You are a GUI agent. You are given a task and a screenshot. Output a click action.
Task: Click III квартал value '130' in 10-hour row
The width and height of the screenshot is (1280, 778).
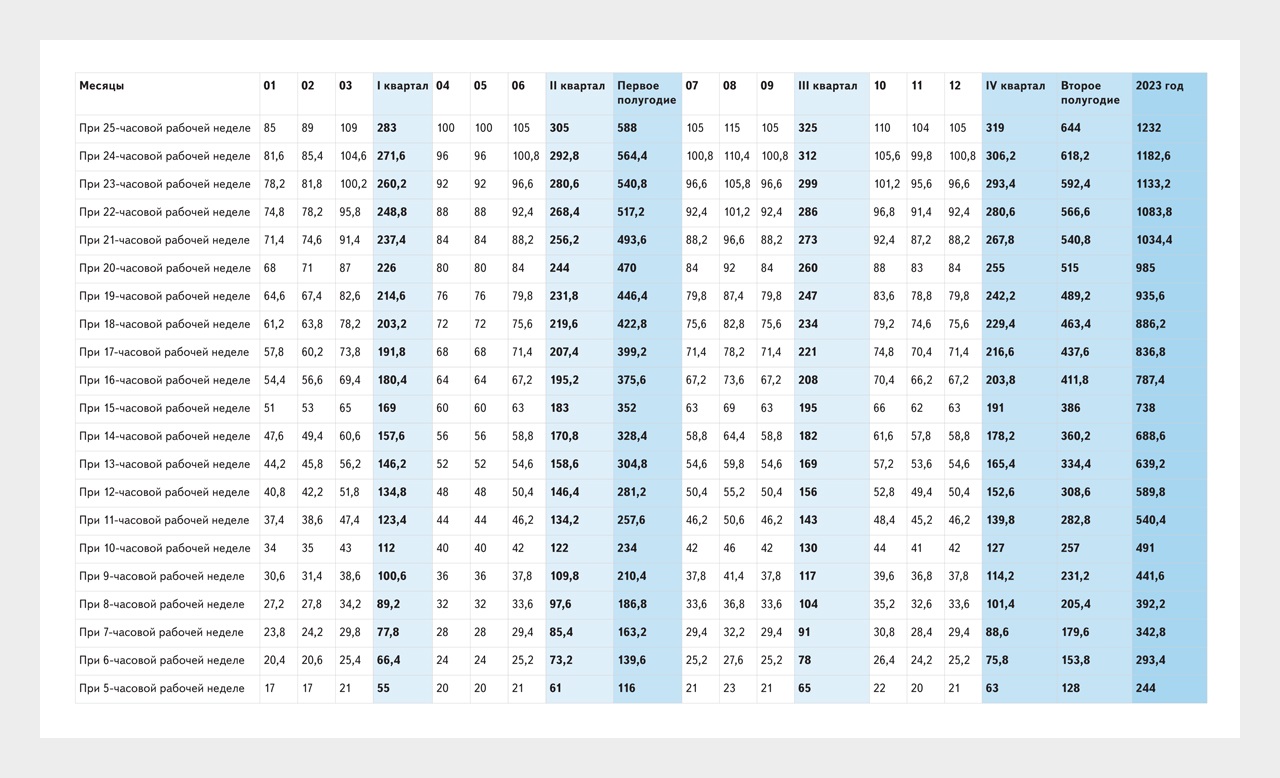[808, 548]
